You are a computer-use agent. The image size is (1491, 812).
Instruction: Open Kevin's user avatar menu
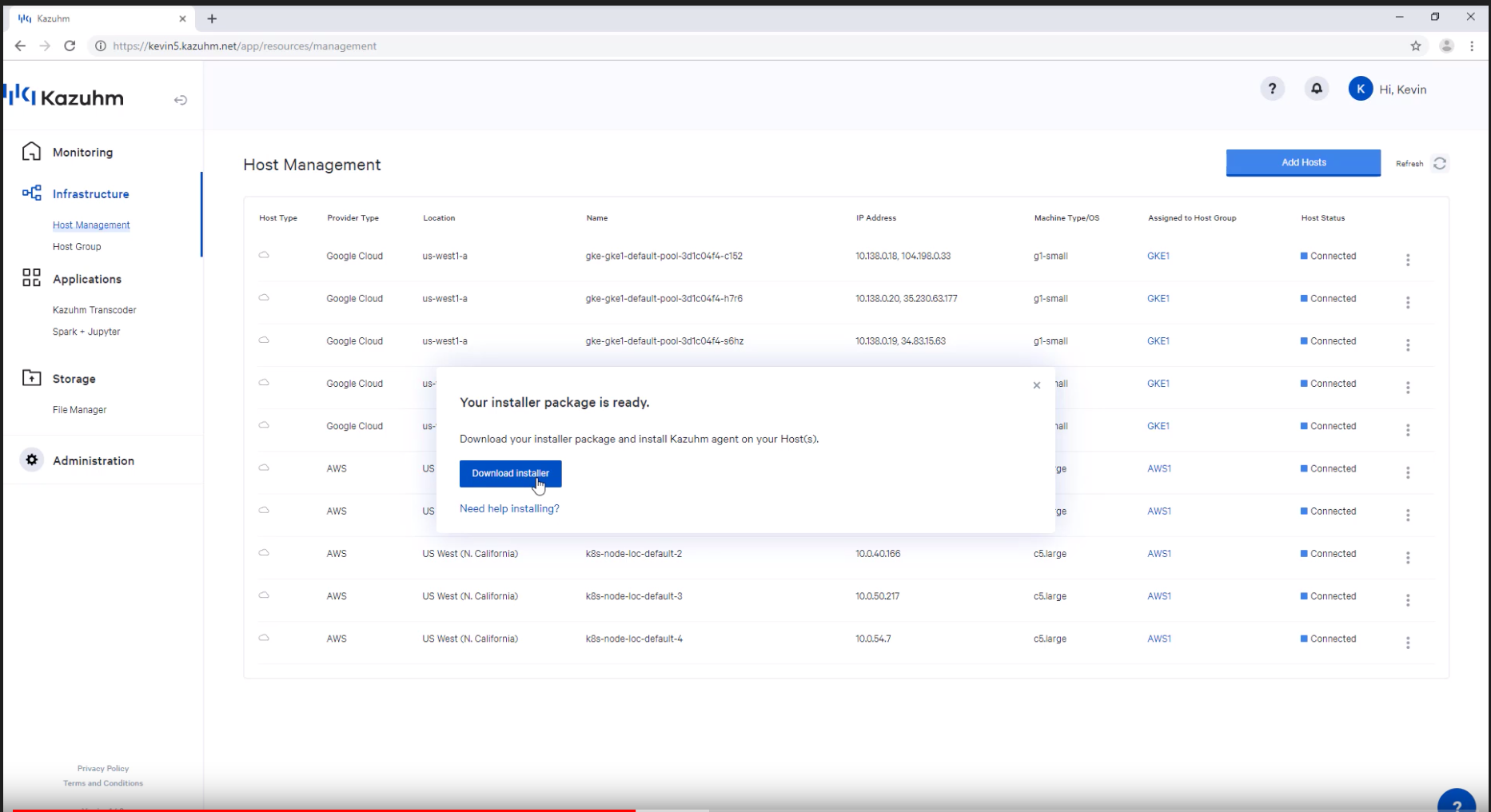pos(1360,89)
